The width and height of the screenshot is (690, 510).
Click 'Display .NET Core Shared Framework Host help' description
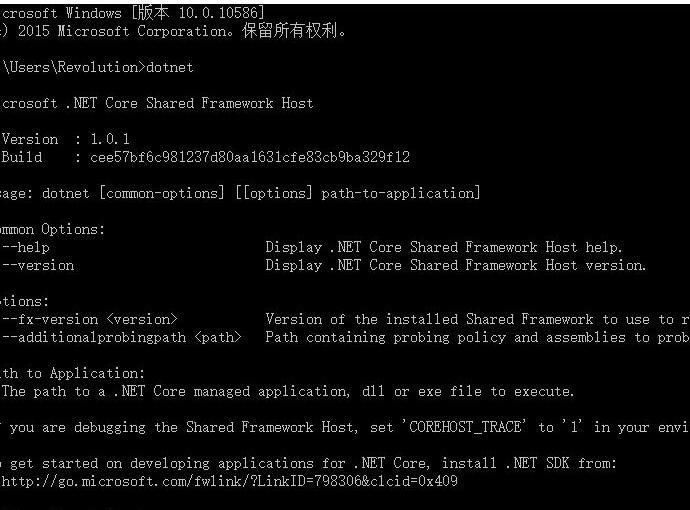pos(444,247)
